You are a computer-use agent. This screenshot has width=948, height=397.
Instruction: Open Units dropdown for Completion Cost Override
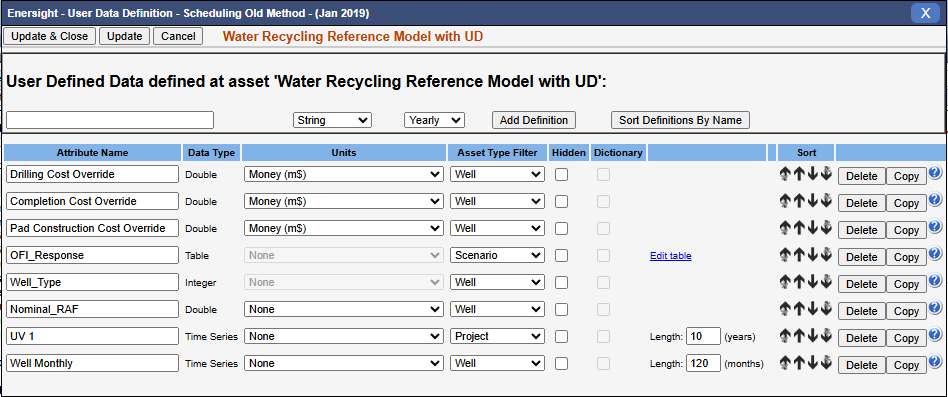click(343, 201)
